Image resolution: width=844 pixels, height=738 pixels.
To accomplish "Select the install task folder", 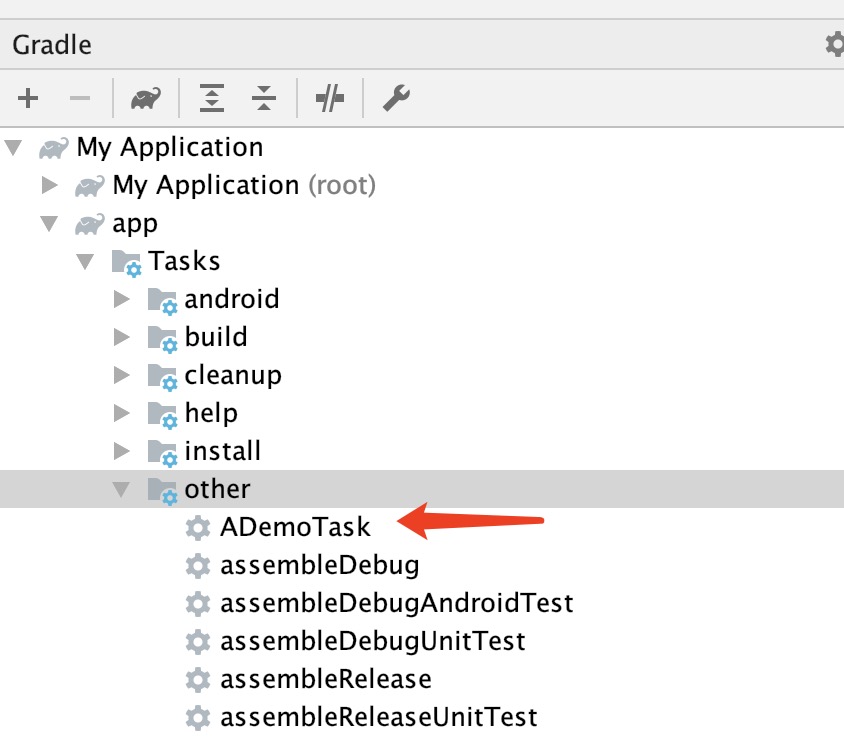I will tap(222, 451).
